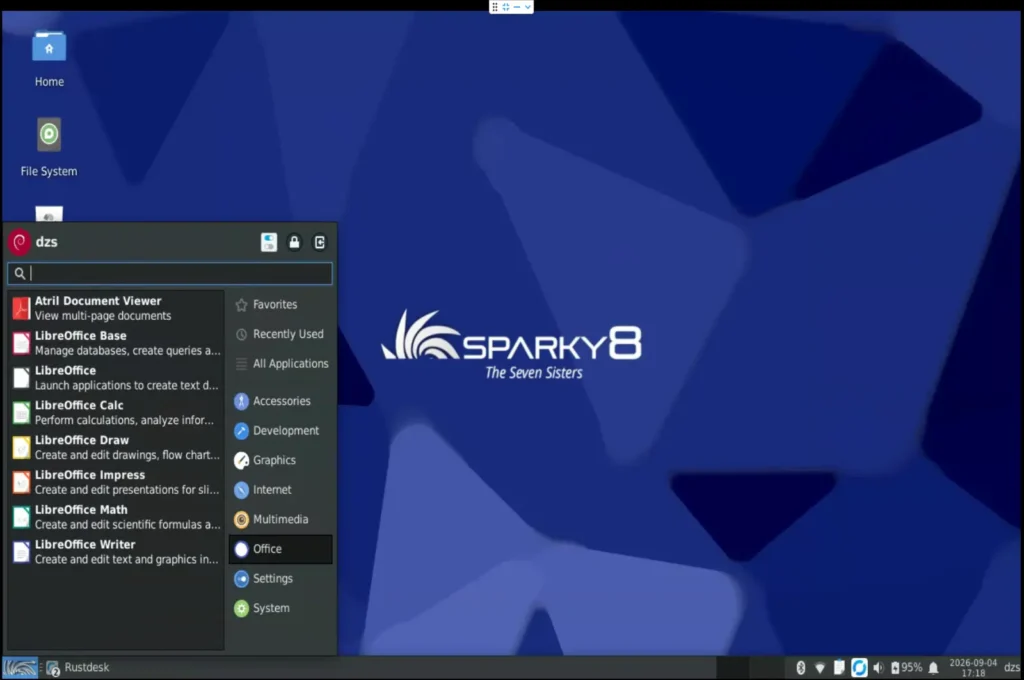Screen dimensions: 1024x680
Task: Open the Home folder desktop icon
Action: coord(49,59)
